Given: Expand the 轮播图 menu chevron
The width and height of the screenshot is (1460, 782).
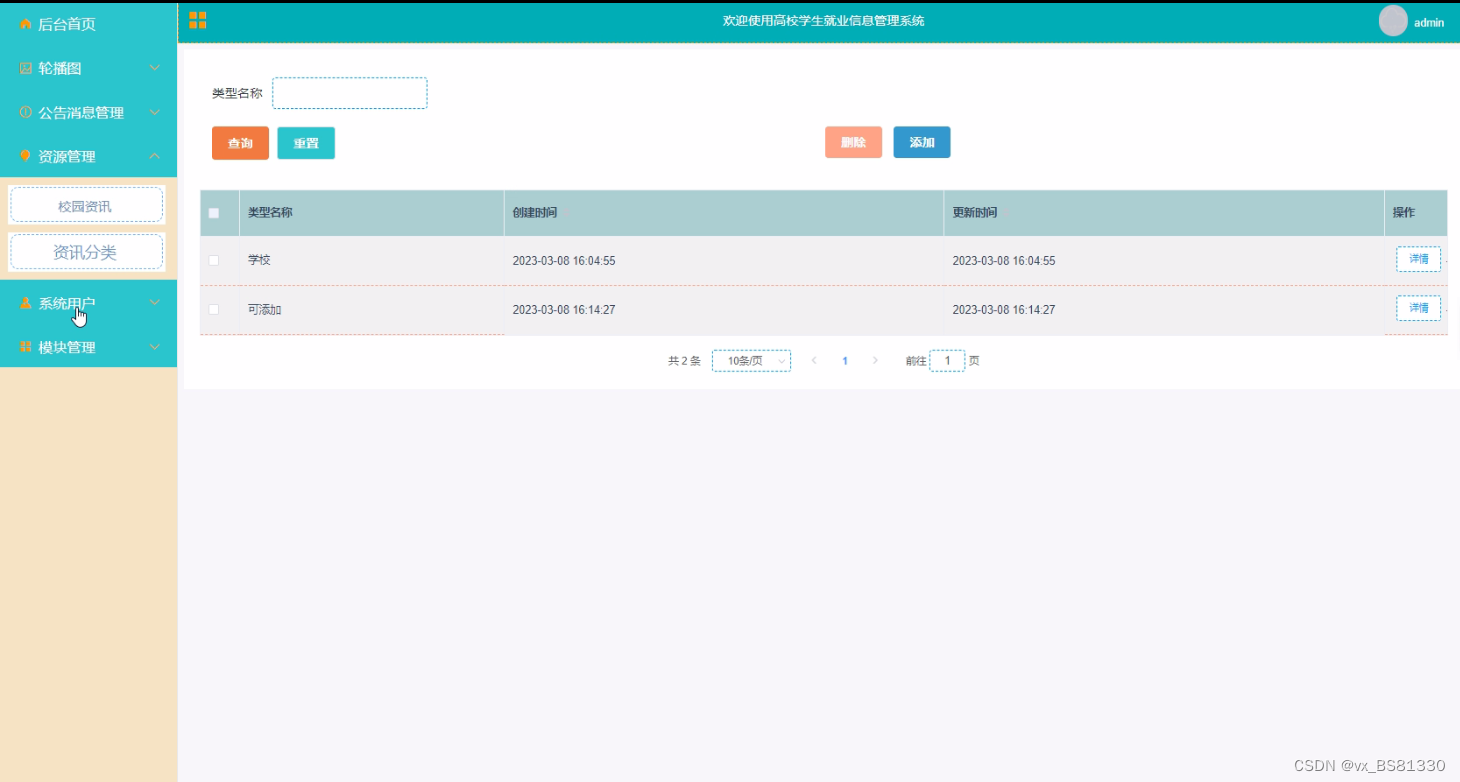Looking at the screenshot, I should 154,68.
